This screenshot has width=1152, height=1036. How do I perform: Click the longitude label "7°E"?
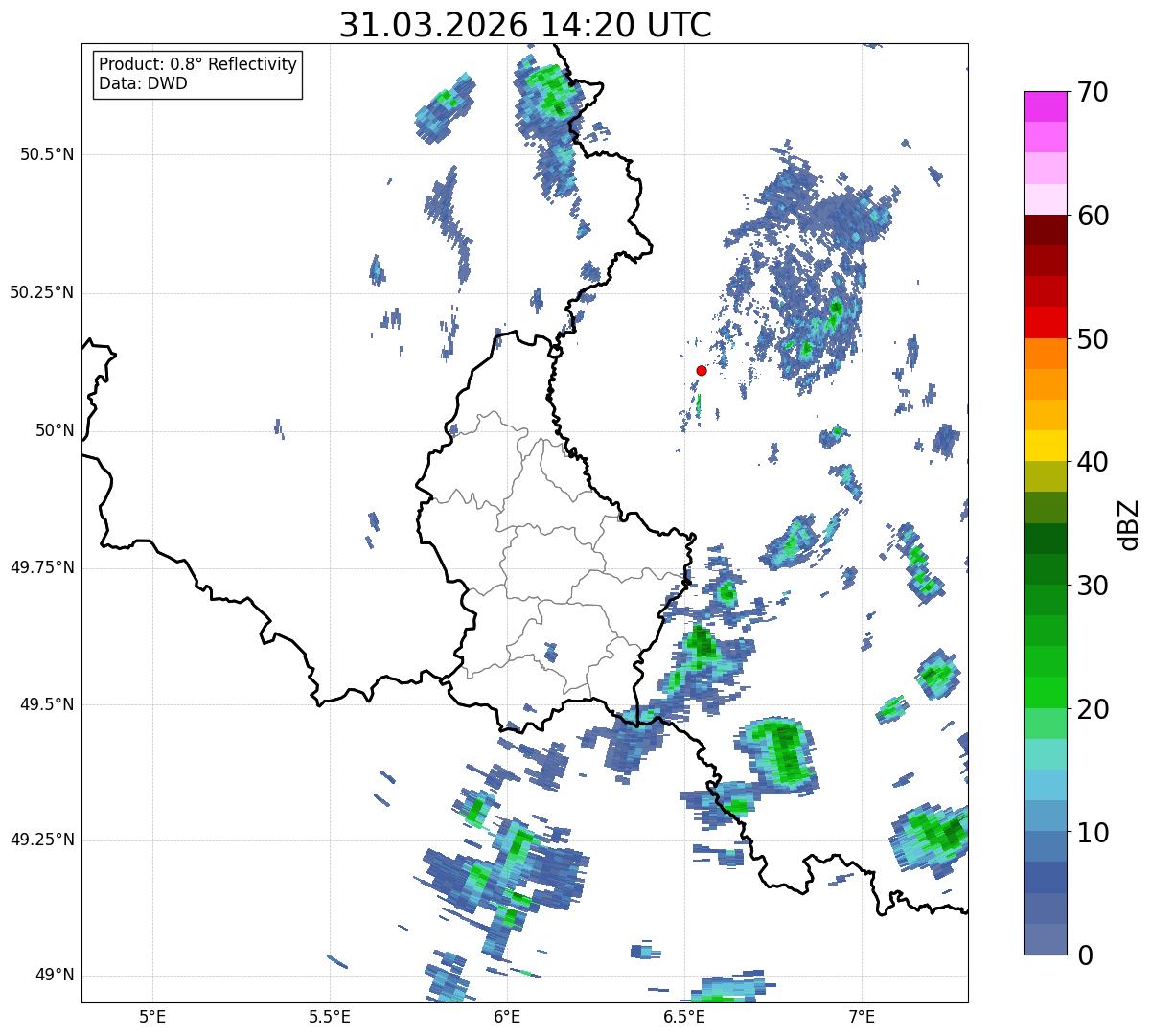863,1016
